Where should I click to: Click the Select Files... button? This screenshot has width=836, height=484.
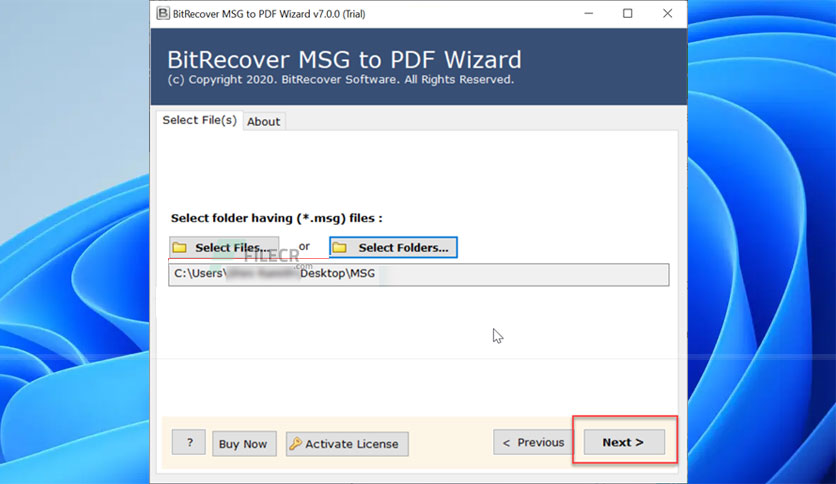(x=224, y=248)
